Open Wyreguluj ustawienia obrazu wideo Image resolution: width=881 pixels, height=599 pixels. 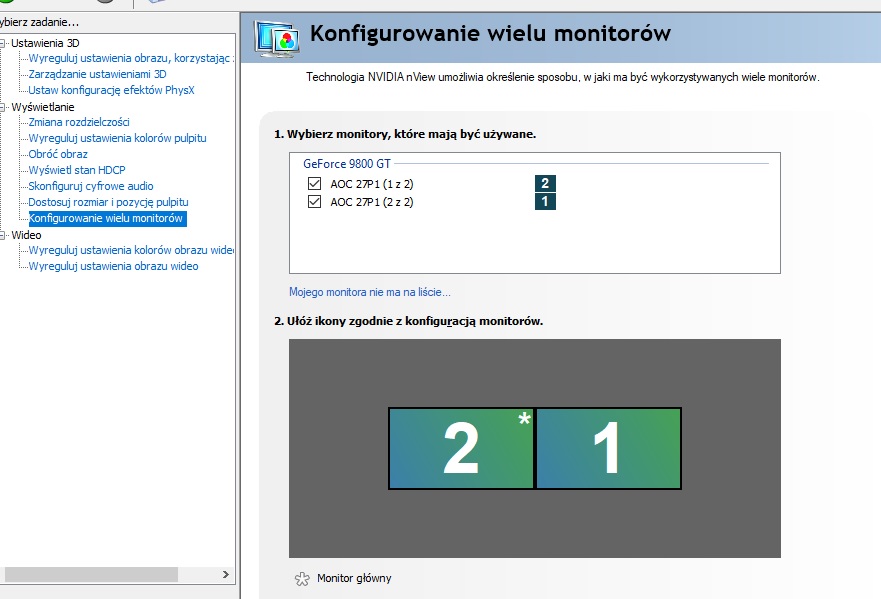pos(113,266)
